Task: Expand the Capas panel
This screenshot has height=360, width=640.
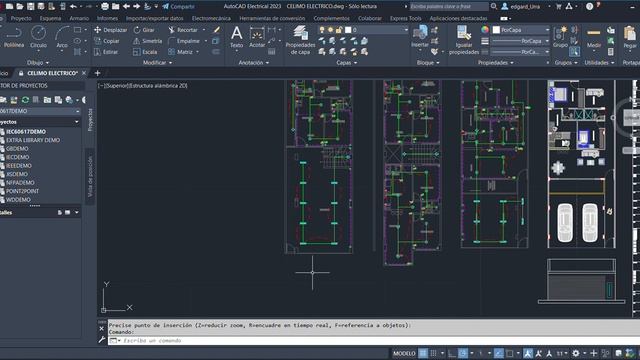Action: (x=347, y=63)
